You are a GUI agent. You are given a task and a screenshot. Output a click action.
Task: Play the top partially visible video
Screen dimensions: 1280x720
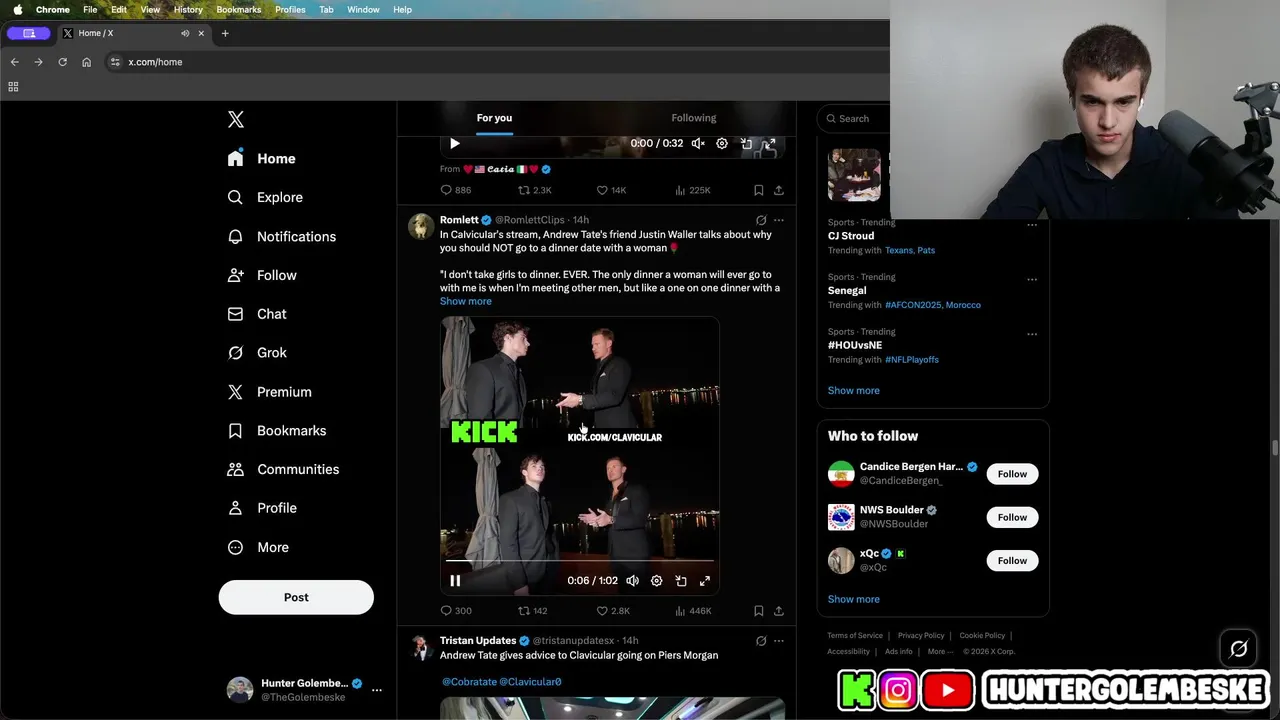click(455, 143)
